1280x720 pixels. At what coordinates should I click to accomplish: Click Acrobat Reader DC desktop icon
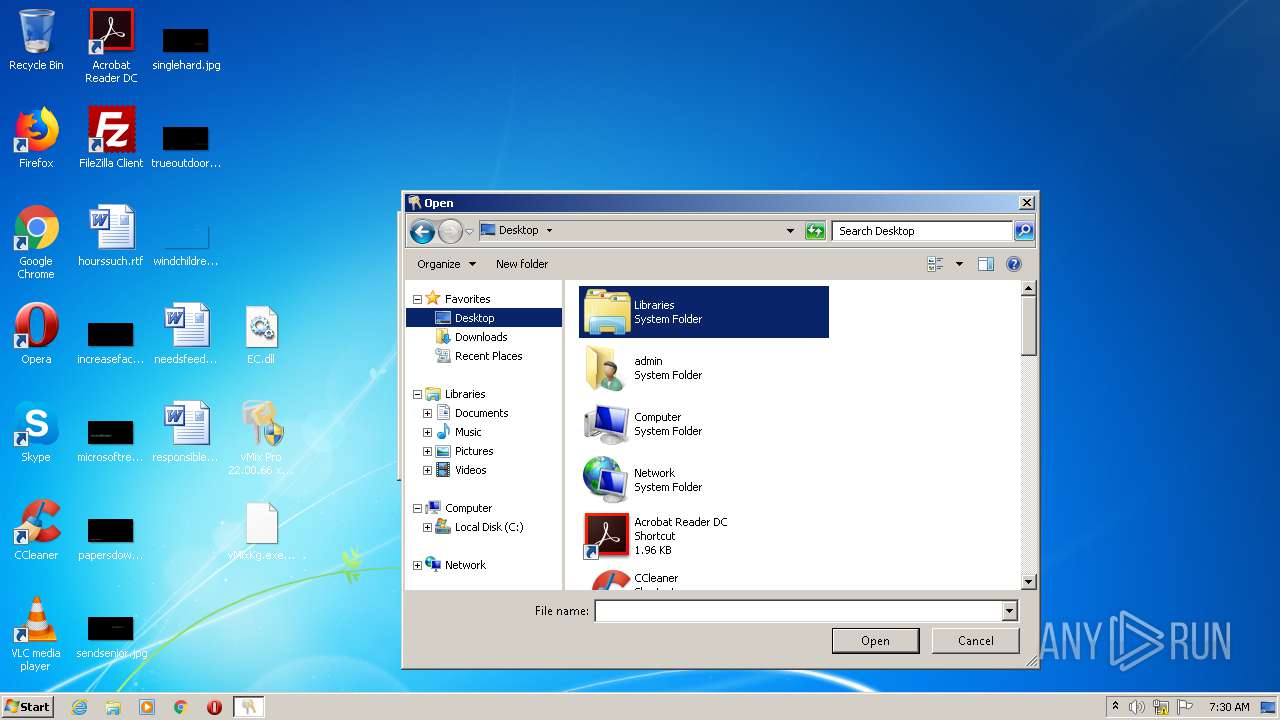[111, 46]
